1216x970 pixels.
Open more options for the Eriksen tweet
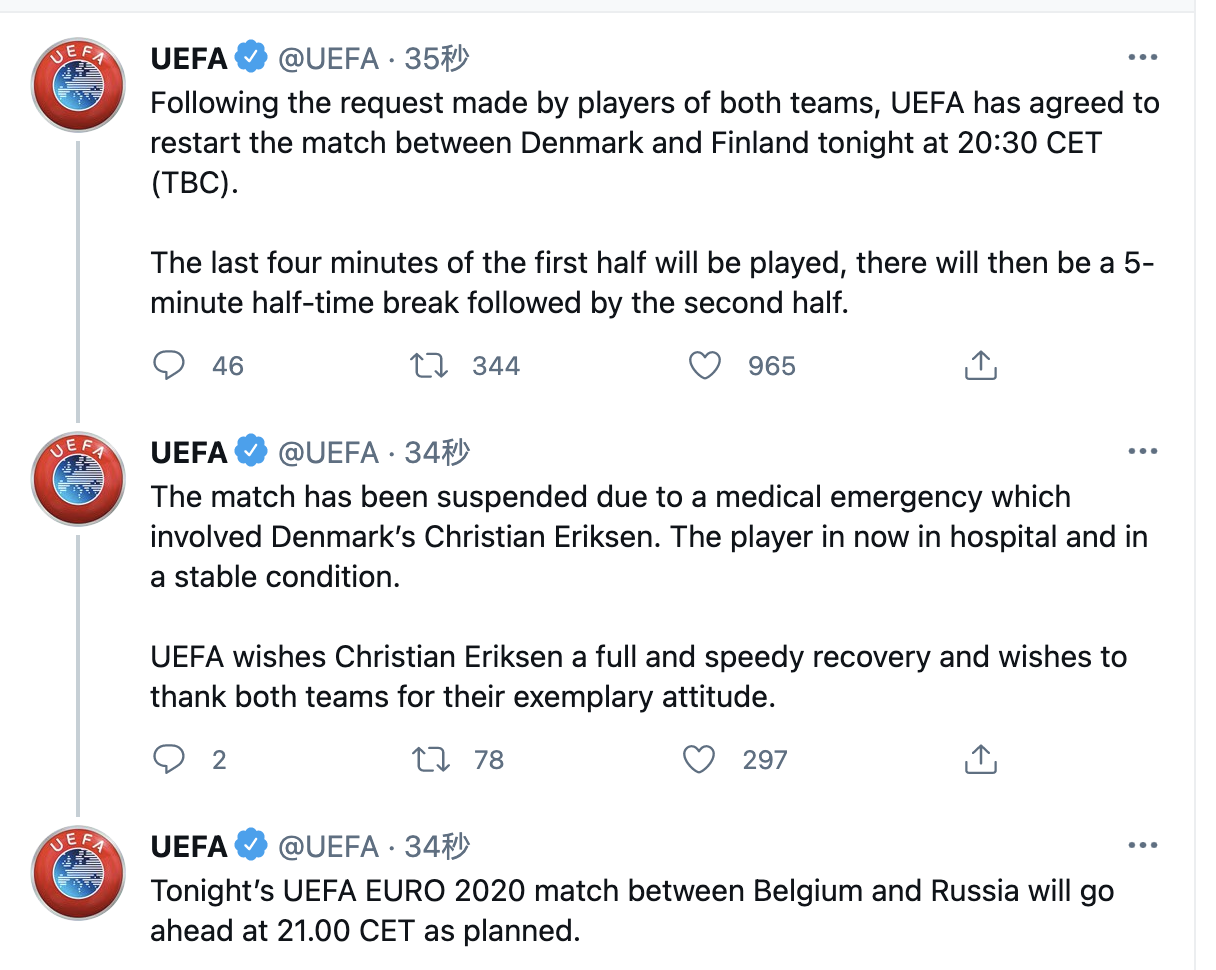click(x=1142, y=452)
